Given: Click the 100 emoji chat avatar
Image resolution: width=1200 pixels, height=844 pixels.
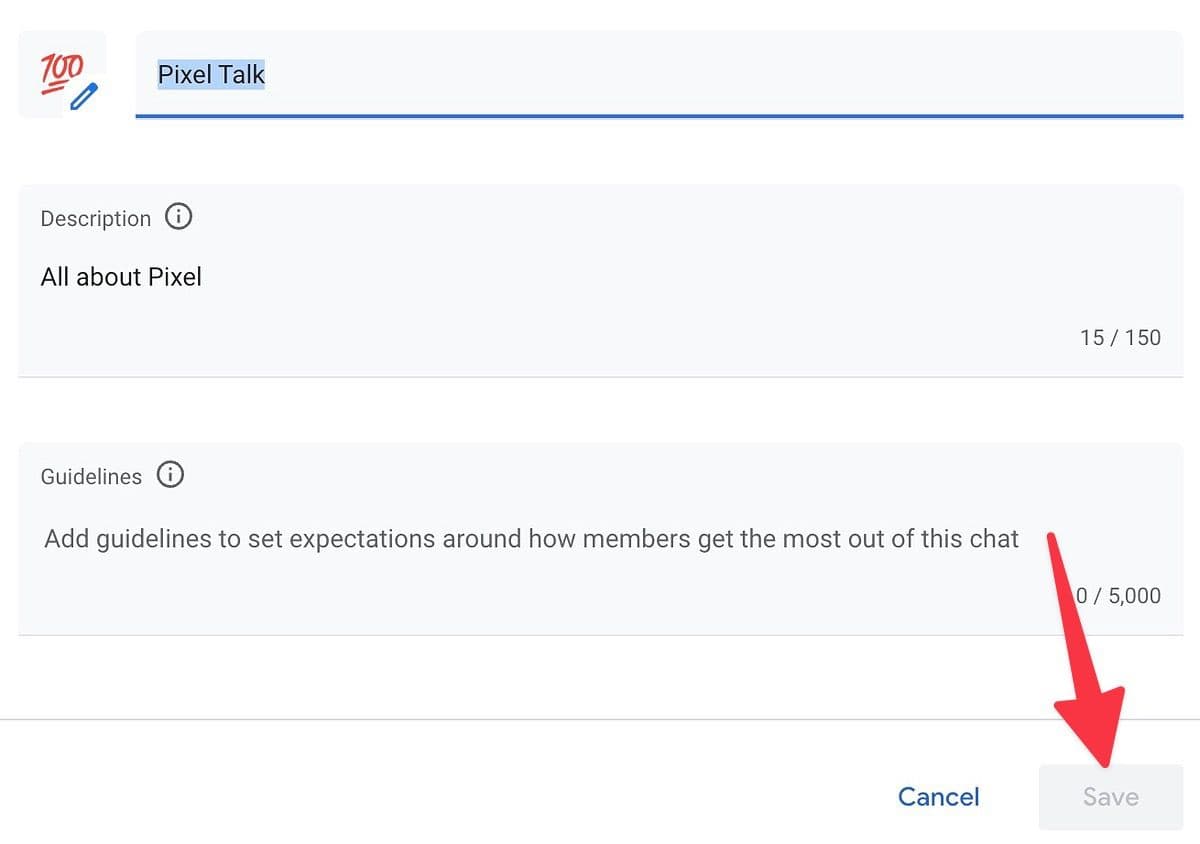Looking at the screenshot, I should [x=60, y=72].
